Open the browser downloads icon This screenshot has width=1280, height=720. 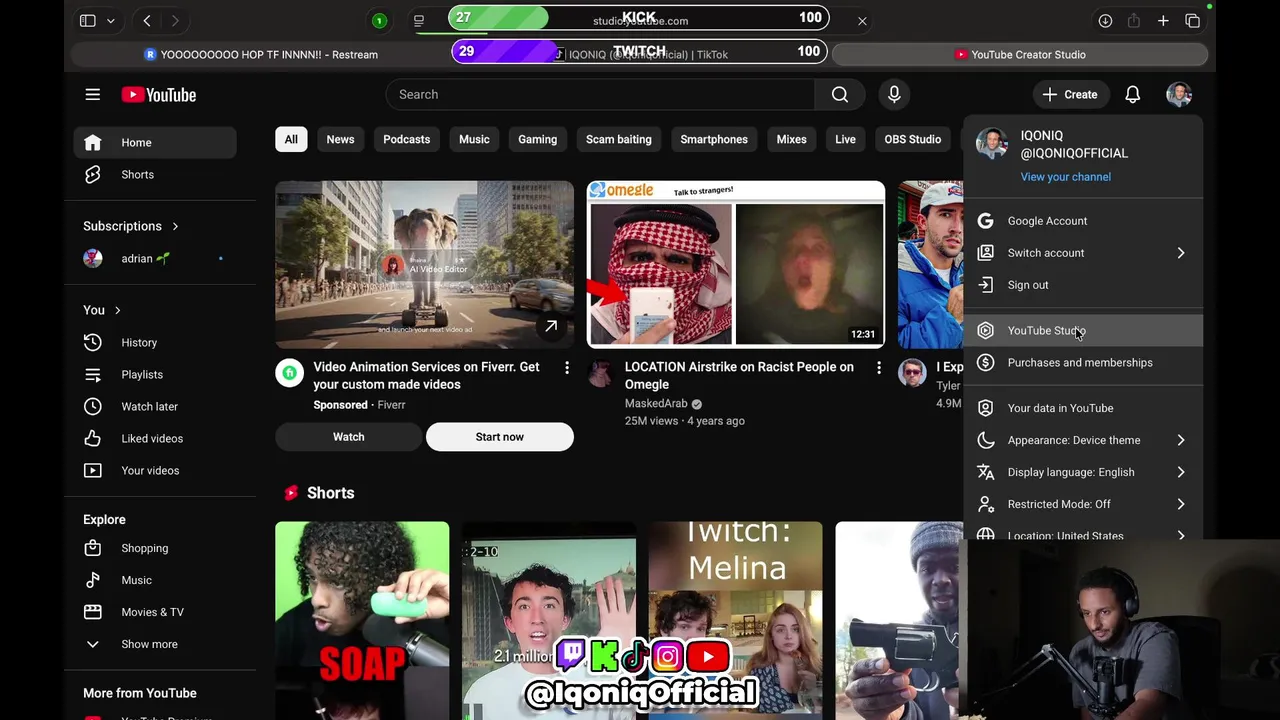(x=1105, y=20)
